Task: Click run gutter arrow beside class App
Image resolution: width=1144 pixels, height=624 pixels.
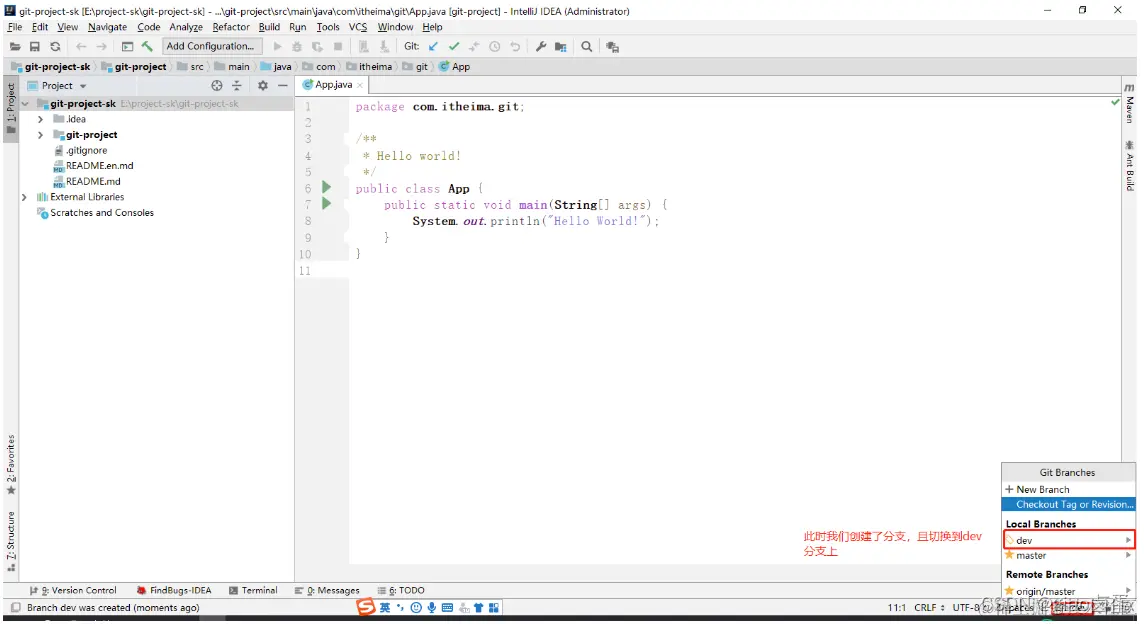Action: (326, 188)
